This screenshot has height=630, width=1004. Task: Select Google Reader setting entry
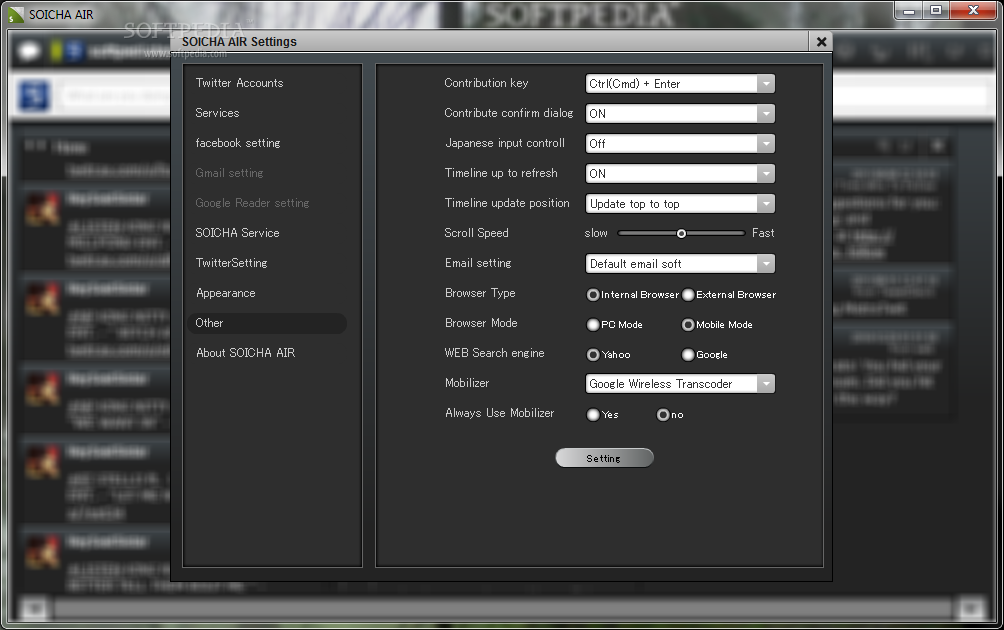point(252,202)
